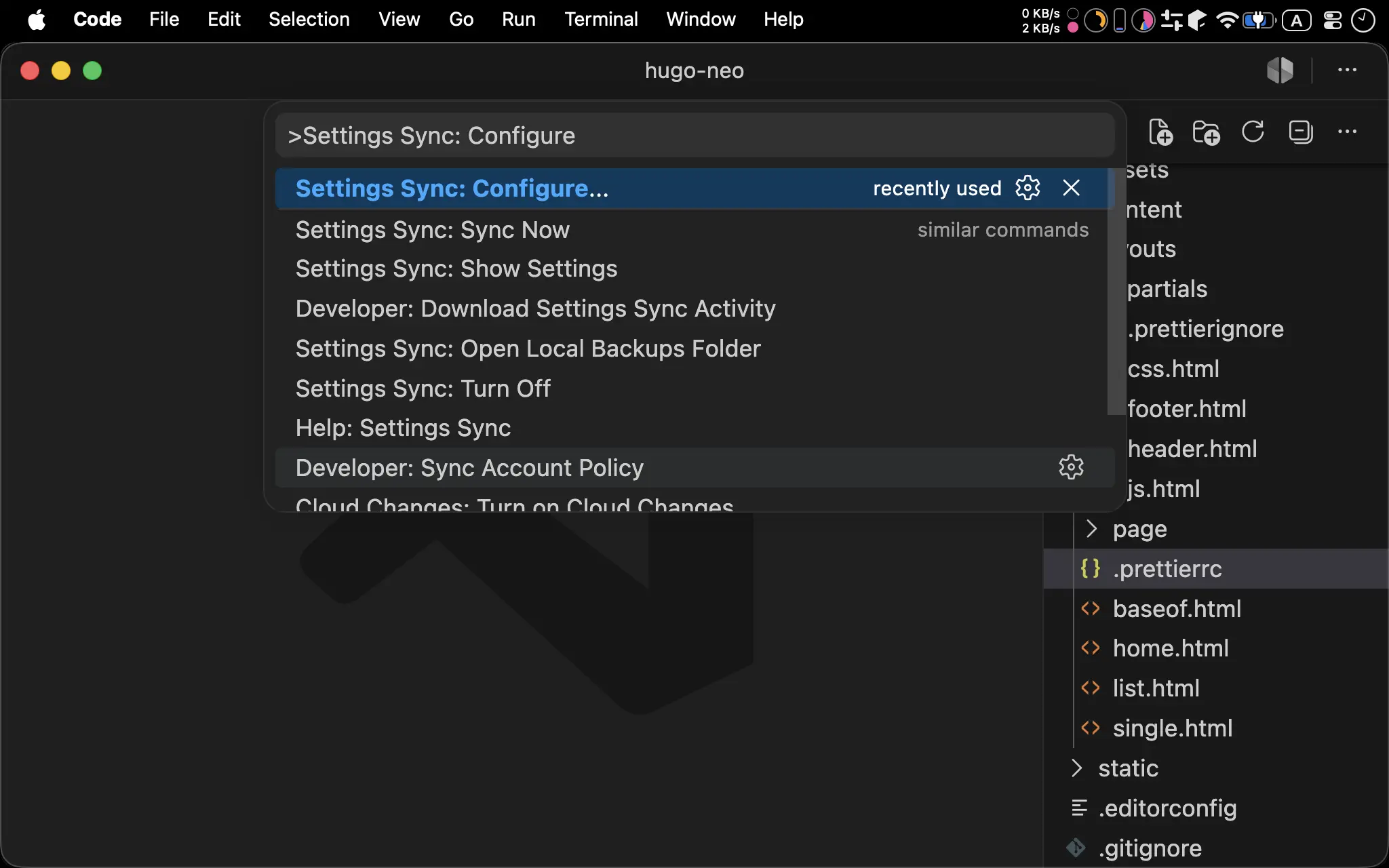Open the input source 'A' menu
This screenshot has height=868, width=1389.
pos(1296,20)
